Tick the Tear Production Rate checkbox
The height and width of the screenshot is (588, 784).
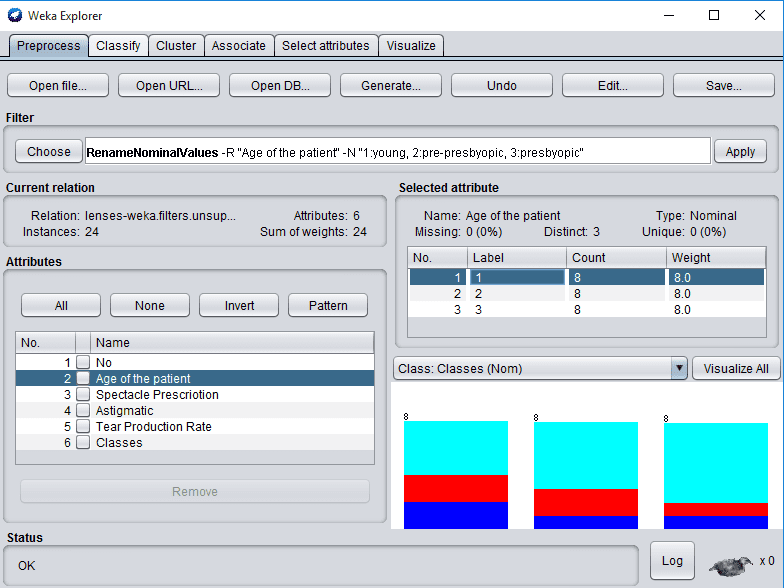[83, 426]
